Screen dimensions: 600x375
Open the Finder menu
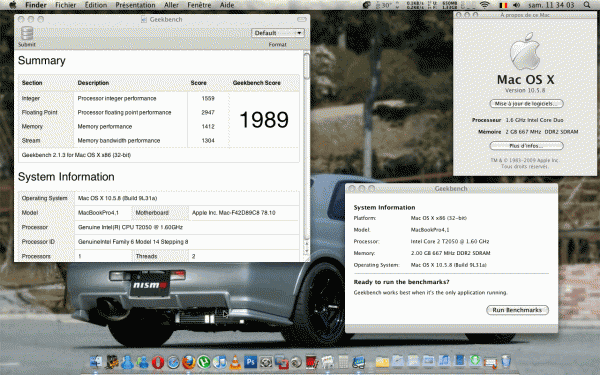(x=36, y=5)
